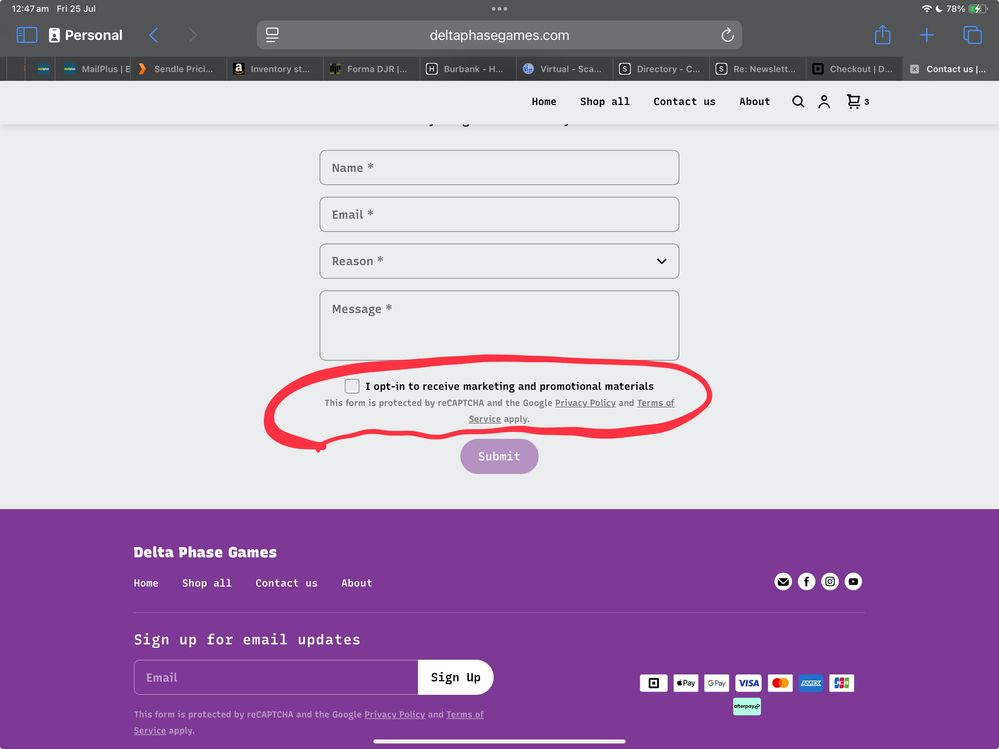The image size is (999, 749).
Task: Open the Instagram social icon
Action: [x=830, y=581]
